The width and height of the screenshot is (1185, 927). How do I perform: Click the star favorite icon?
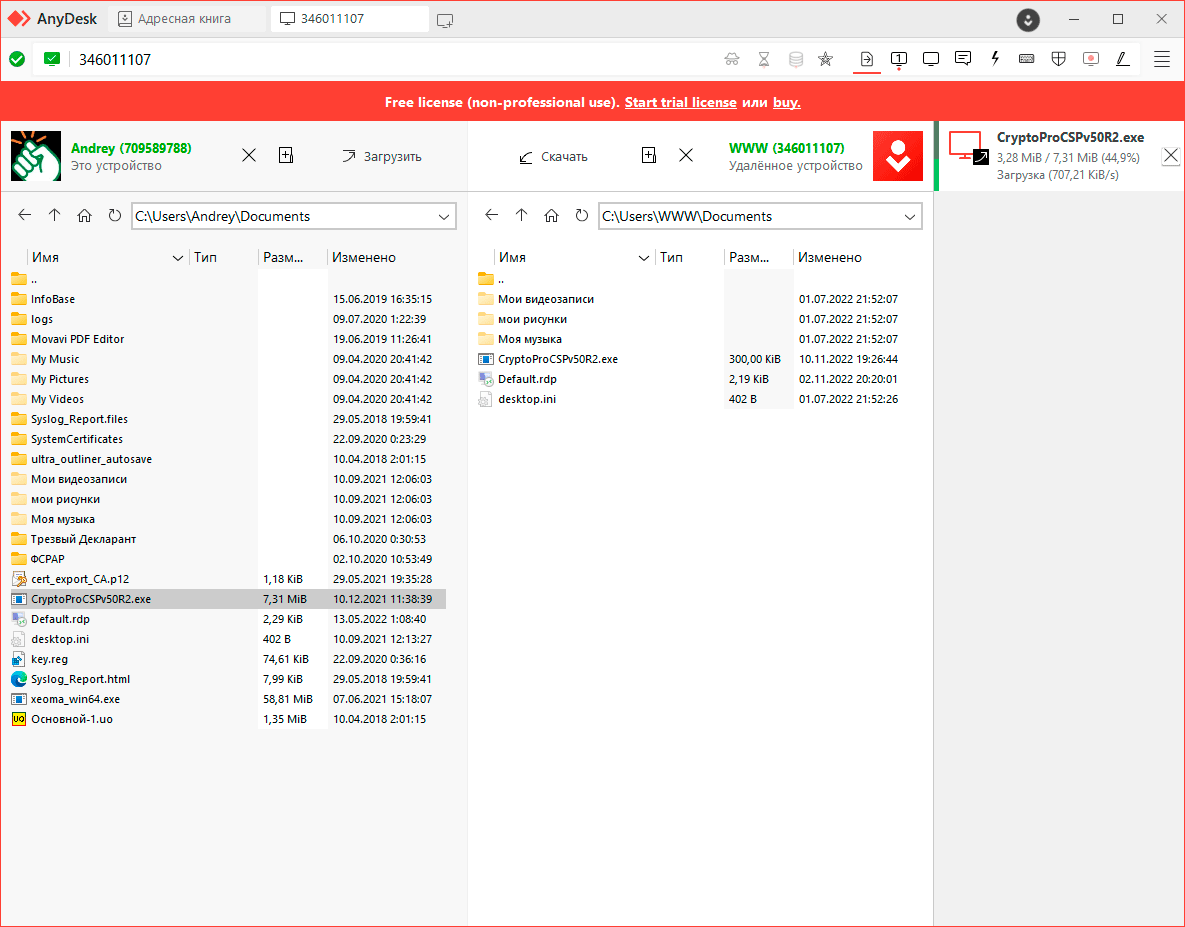click(825, 59)
